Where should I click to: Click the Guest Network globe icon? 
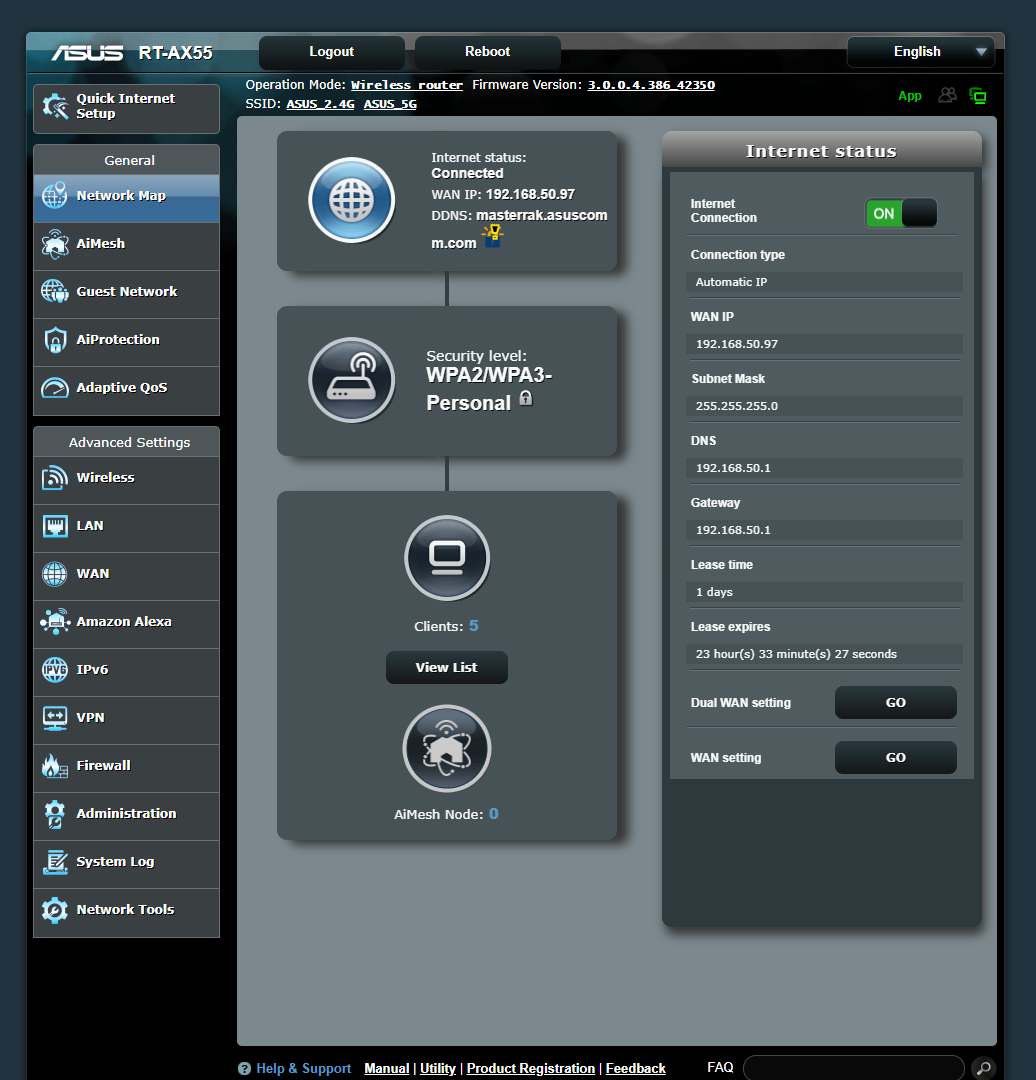pyautogui.click(x=54, y=291)
